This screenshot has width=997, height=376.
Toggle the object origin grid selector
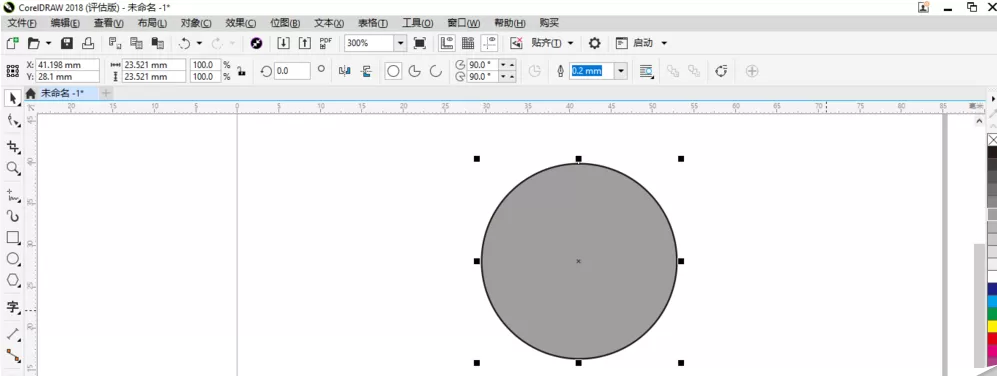(12, 71)
